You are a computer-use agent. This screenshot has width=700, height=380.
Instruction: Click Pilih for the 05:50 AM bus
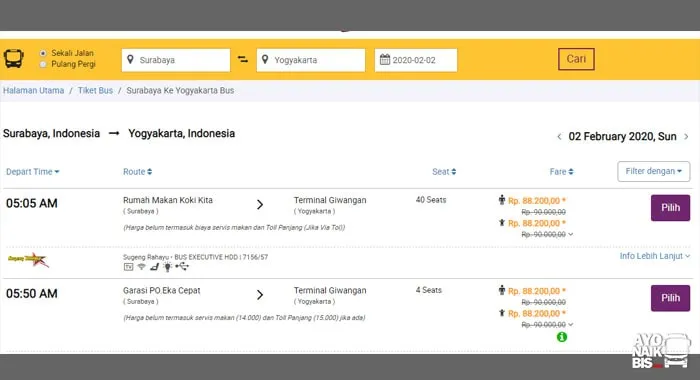670,298
